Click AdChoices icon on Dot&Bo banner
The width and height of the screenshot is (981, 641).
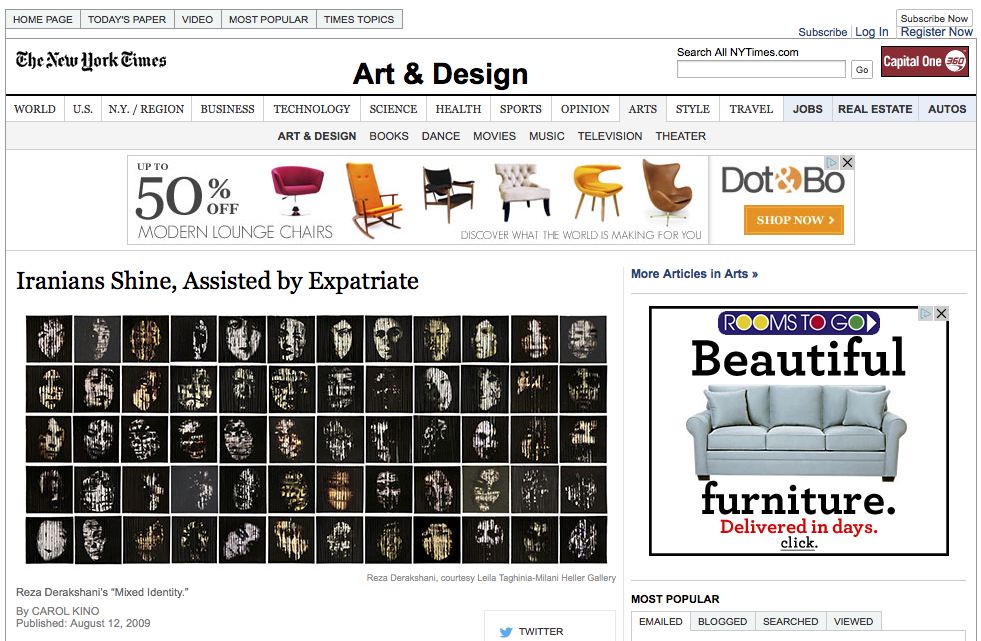pos(831,163)
